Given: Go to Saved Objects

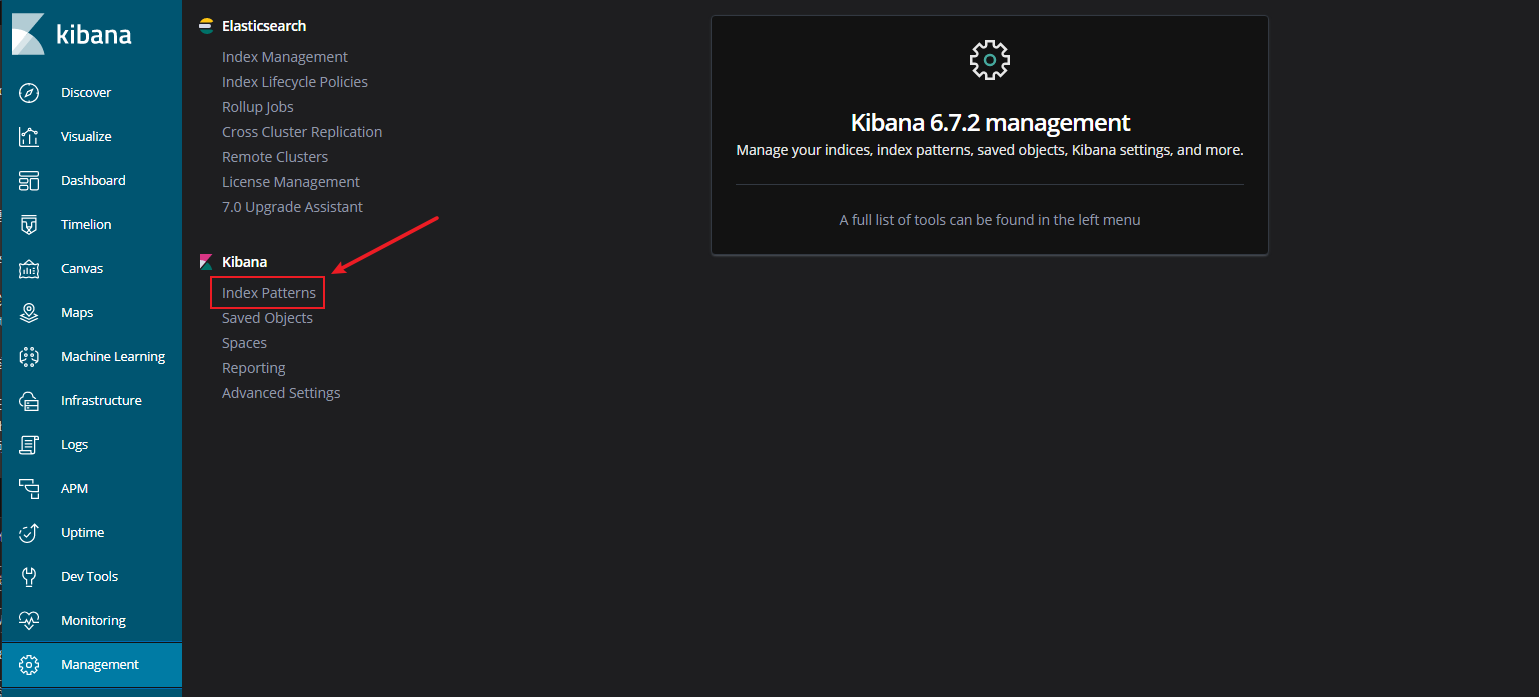Looking at the screenshot, I should pyautogui.click(x=267, y=318).
